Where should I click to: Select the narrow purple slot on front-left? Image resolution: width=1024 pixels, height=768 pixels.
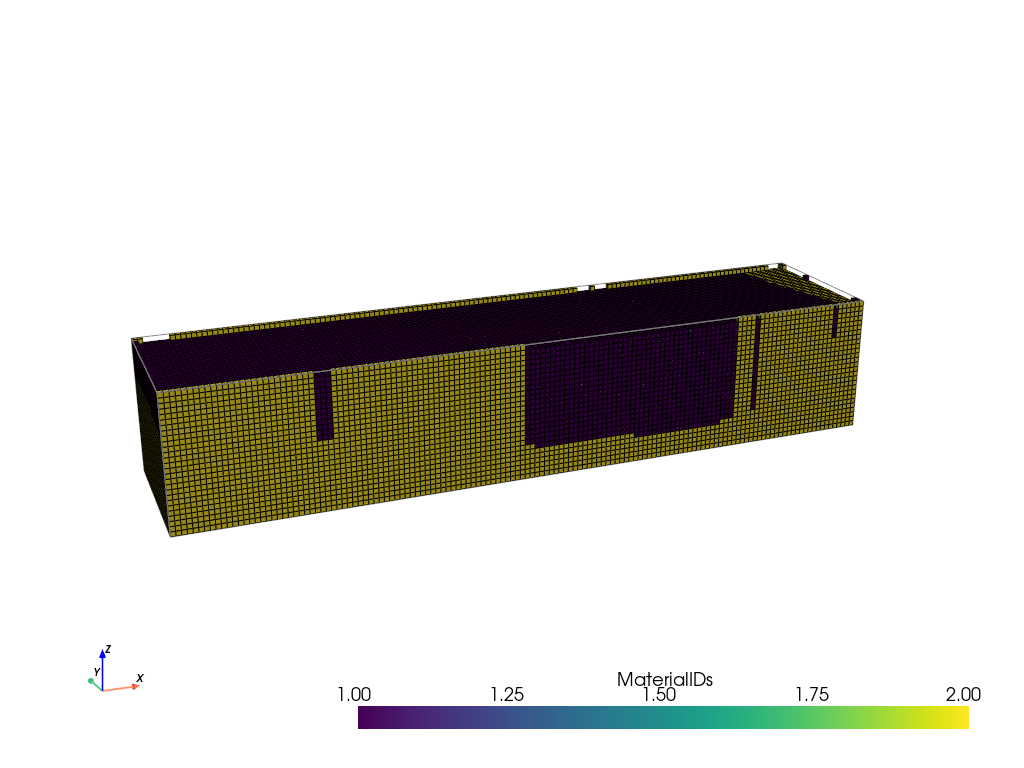[324, 405]
